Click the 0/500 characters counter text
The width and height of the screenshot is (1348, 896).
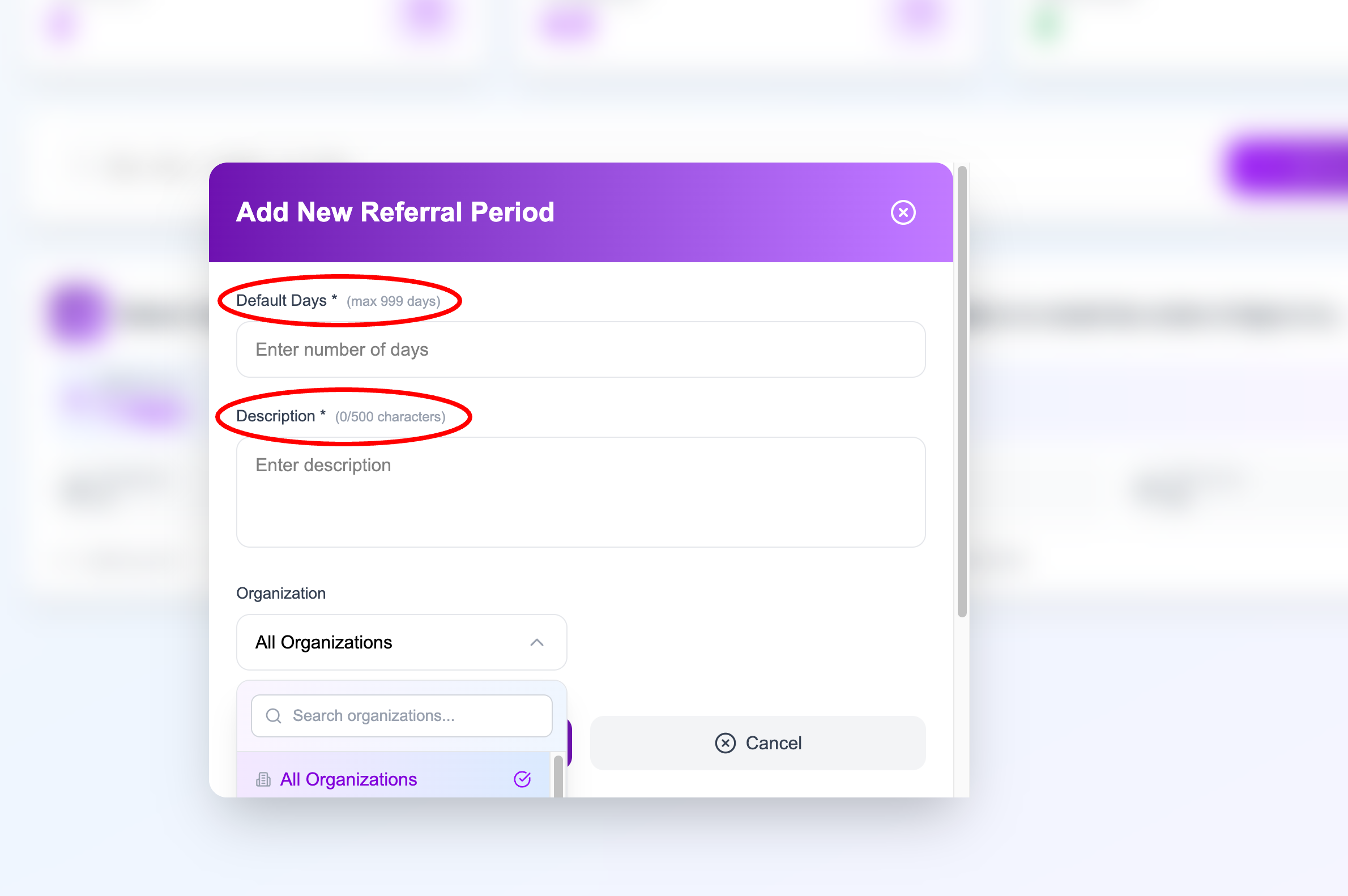pyautogui.click(x=390, y=417)
